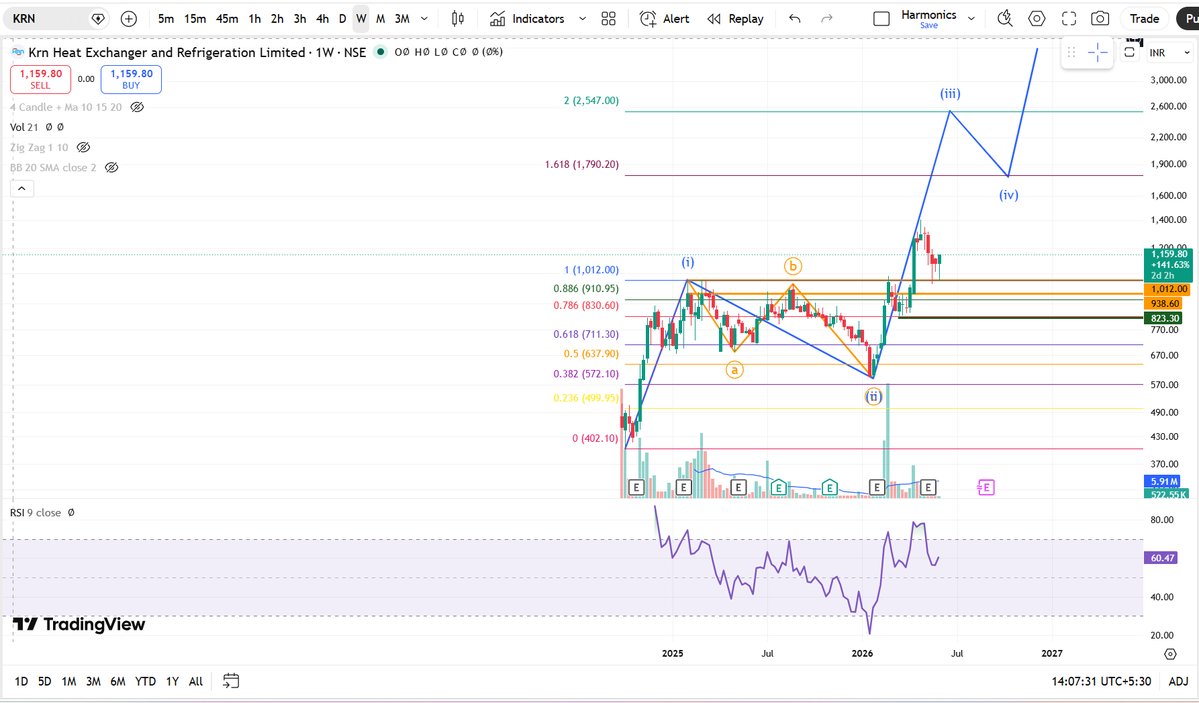
Task: Select the layout setup square icon
Action: coord(881,19)
